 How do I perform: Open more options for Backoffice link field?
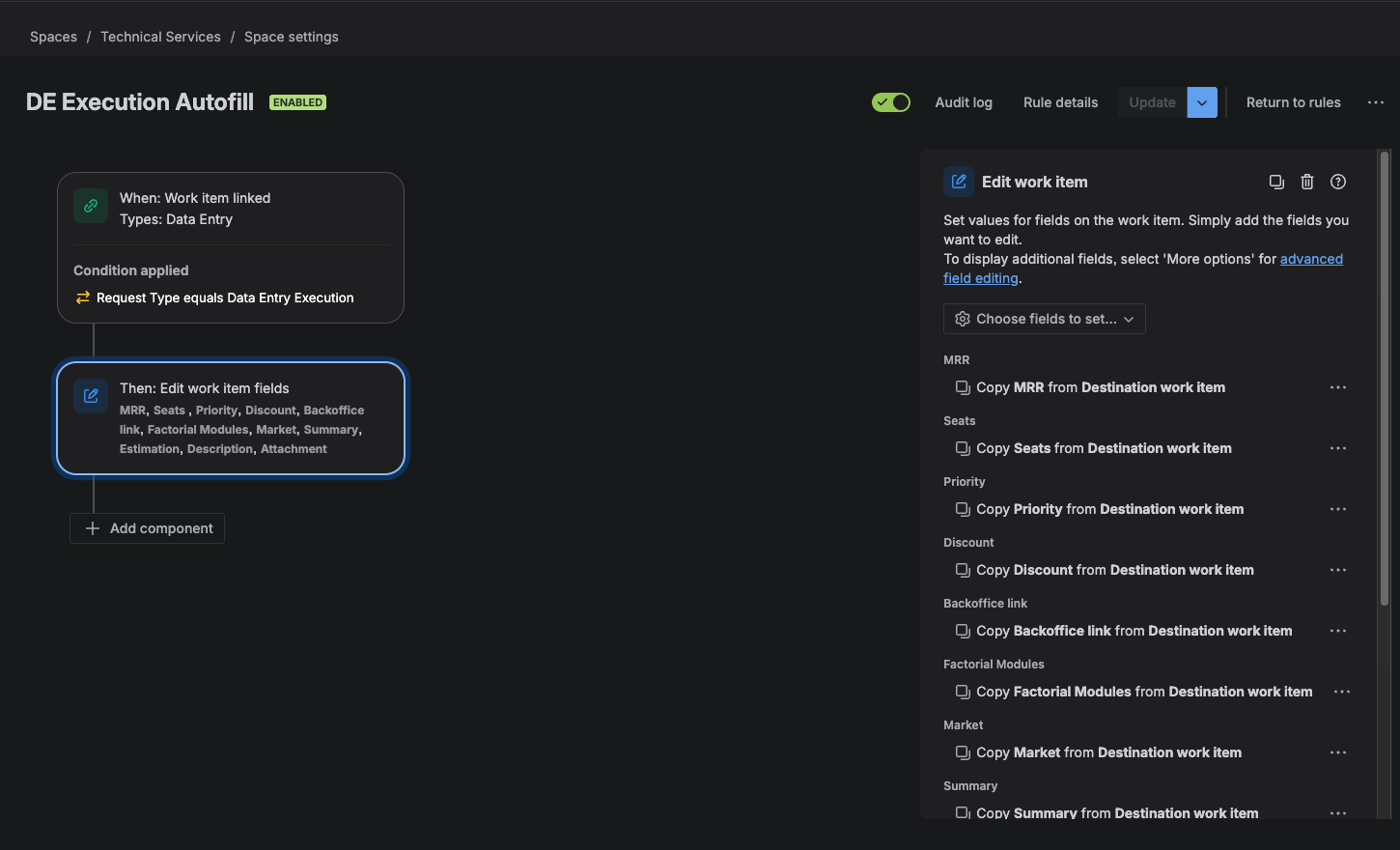tap(1338, 631)
